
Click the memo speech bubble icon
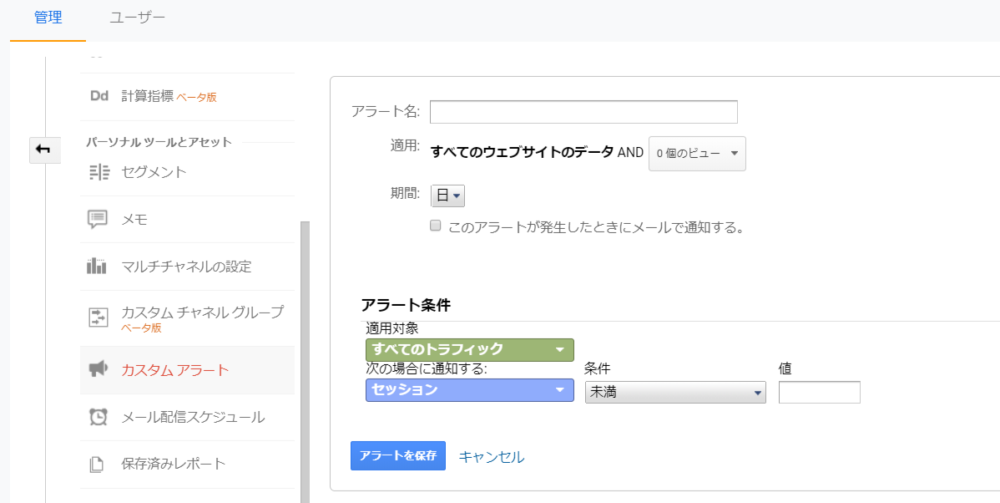click(x=98, y=219)
